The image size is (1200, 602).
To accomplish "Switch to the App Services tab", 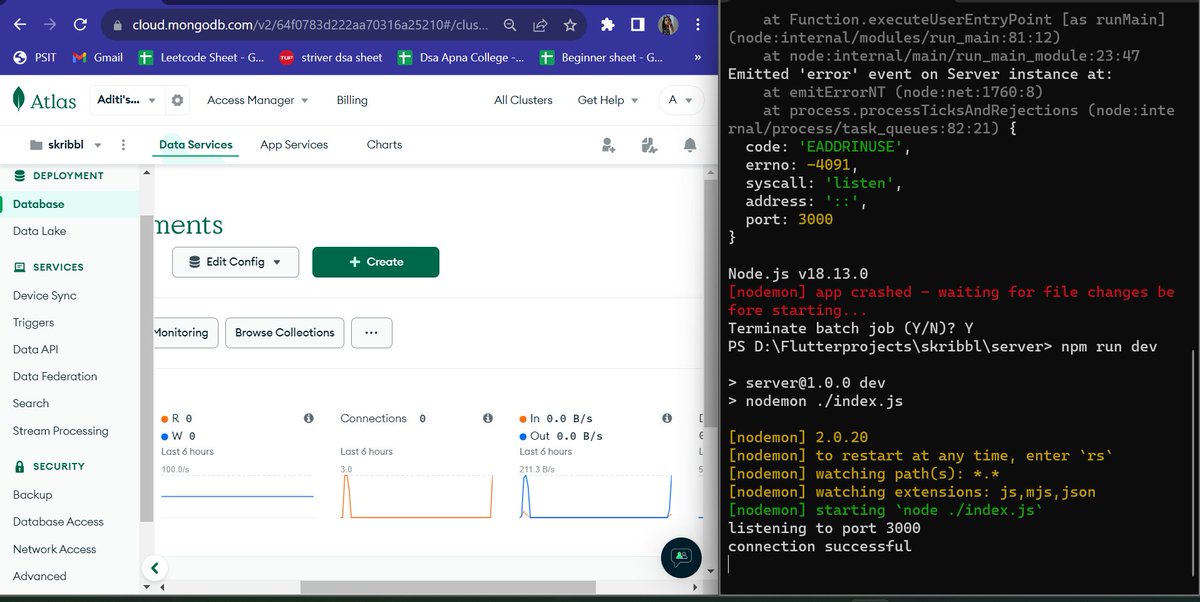I will click(x=294, y=145).
